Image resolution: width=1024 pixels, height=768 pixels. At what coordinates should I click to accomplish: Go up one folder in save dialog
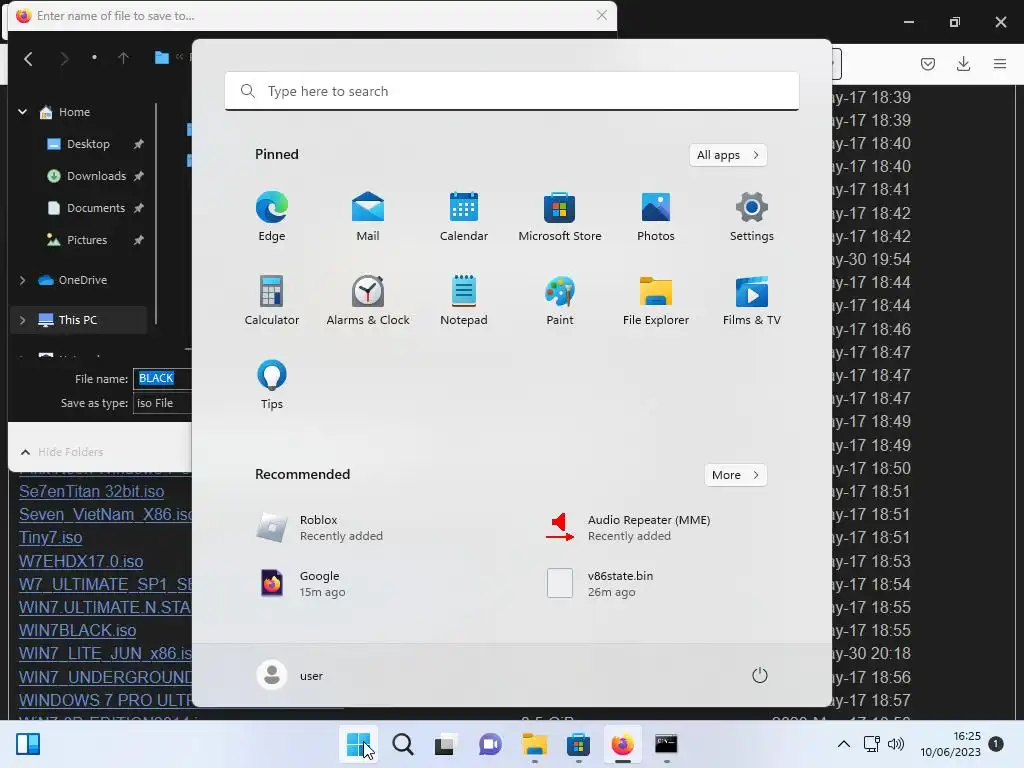[x=123, y=59]
